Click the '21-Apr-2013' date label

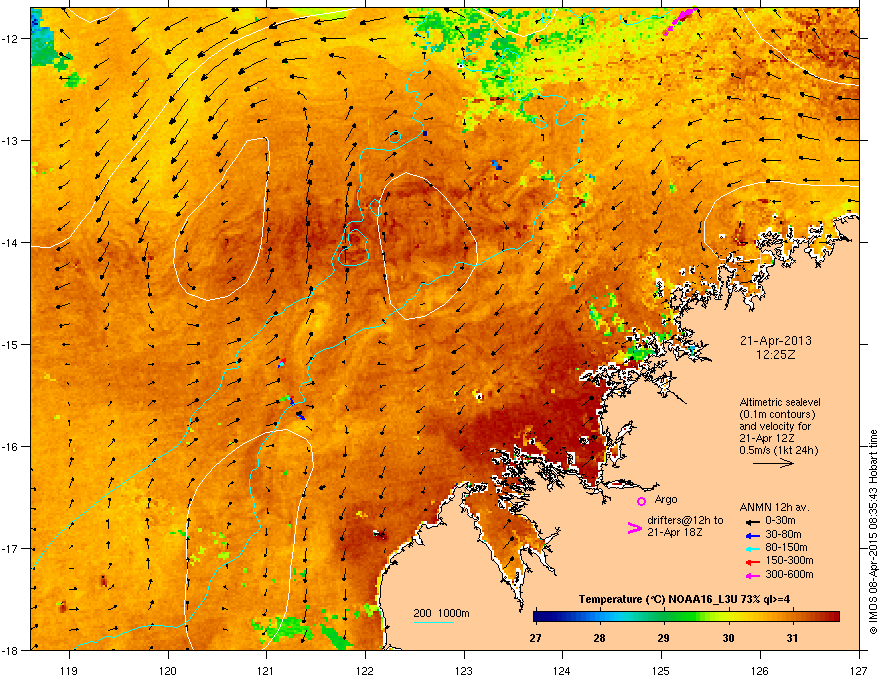coord(776,341)
